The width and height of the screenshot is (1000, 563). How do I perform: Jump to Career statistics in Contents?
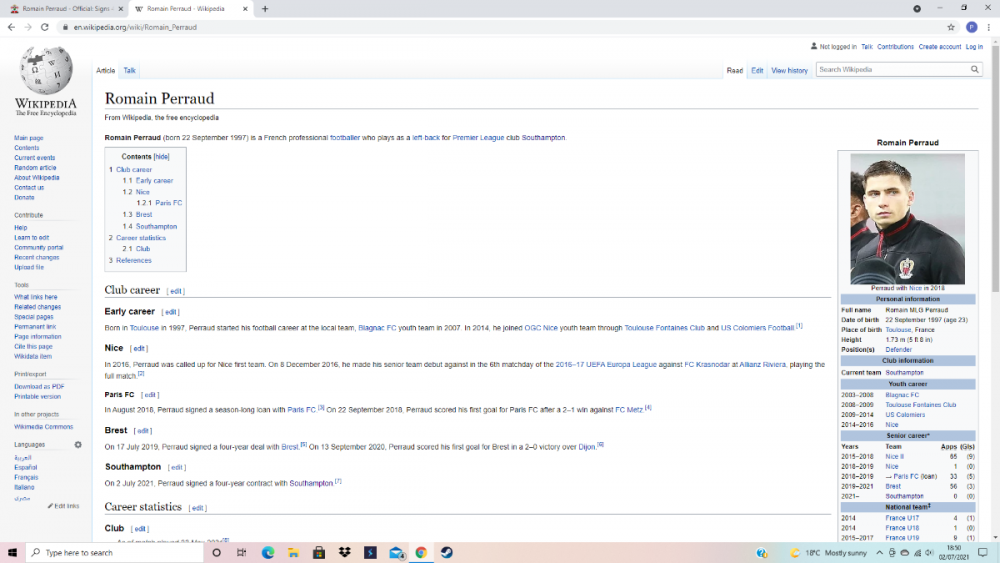141,238
